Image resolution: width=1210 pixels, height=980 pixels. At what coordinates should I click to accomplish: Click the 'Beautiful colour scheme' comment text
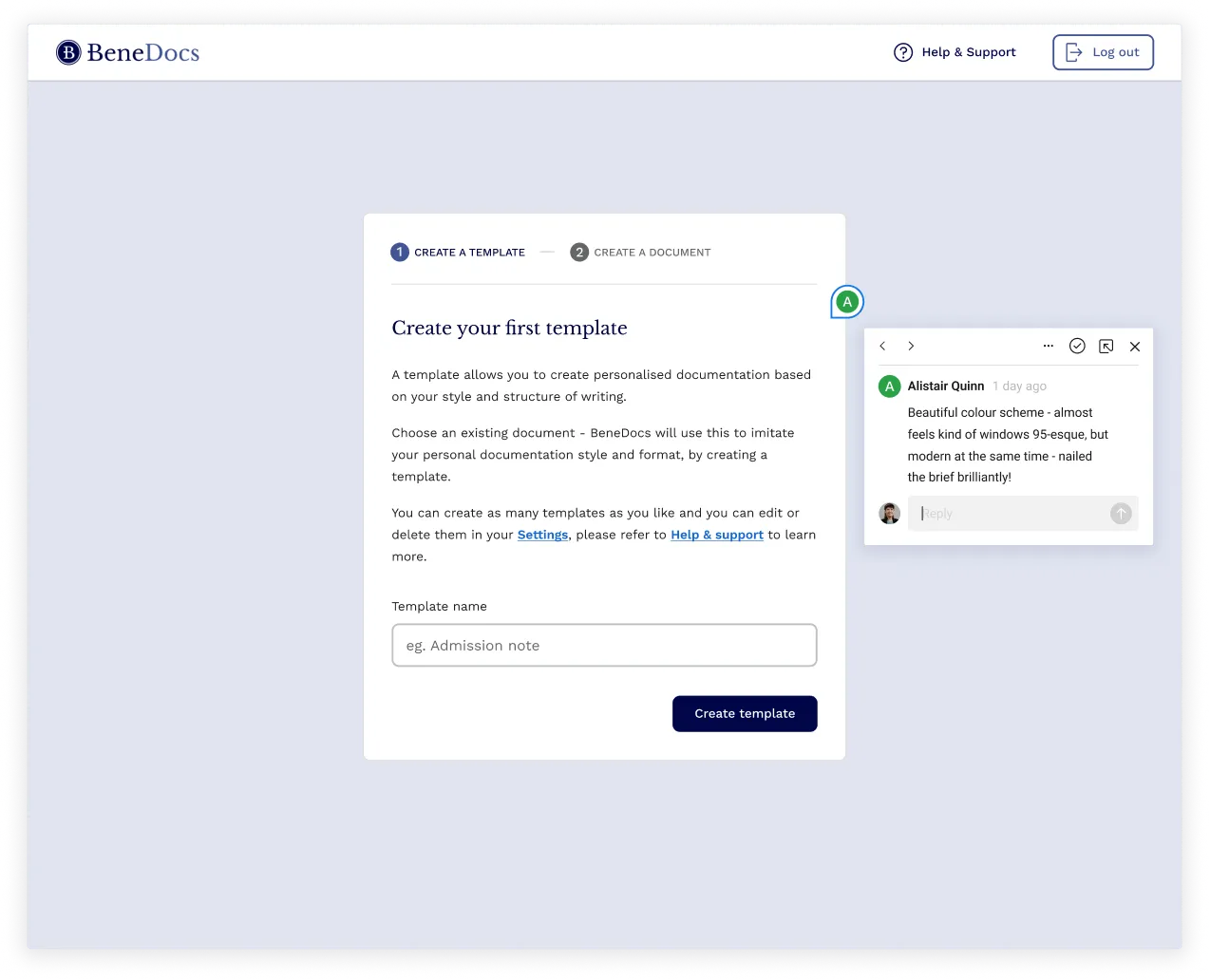[1008, 444]
